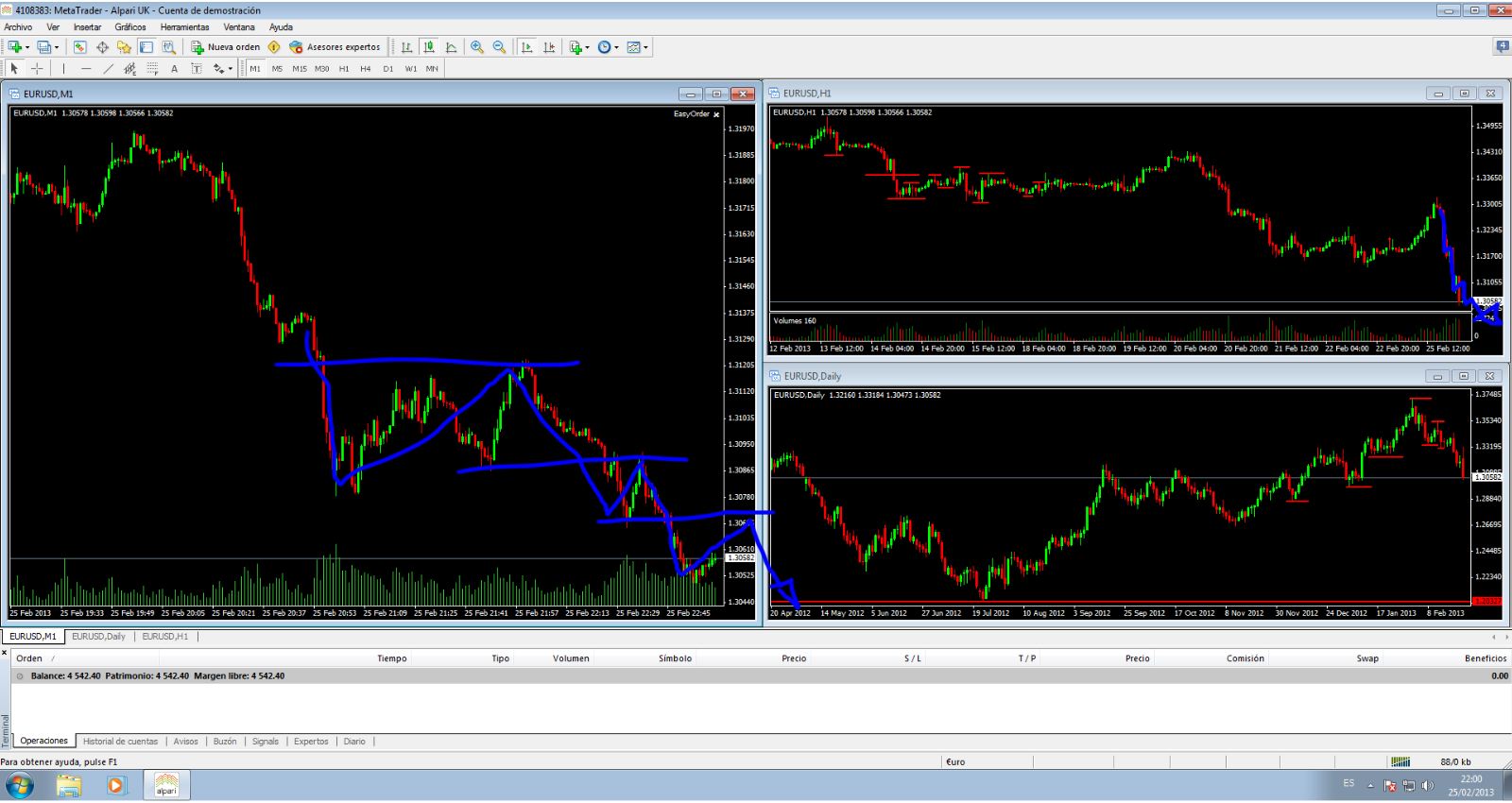Image resolution: width=1512 pixels, height=803 pixels.
Task: Select the crosshair tool
Action: point(37,68)
